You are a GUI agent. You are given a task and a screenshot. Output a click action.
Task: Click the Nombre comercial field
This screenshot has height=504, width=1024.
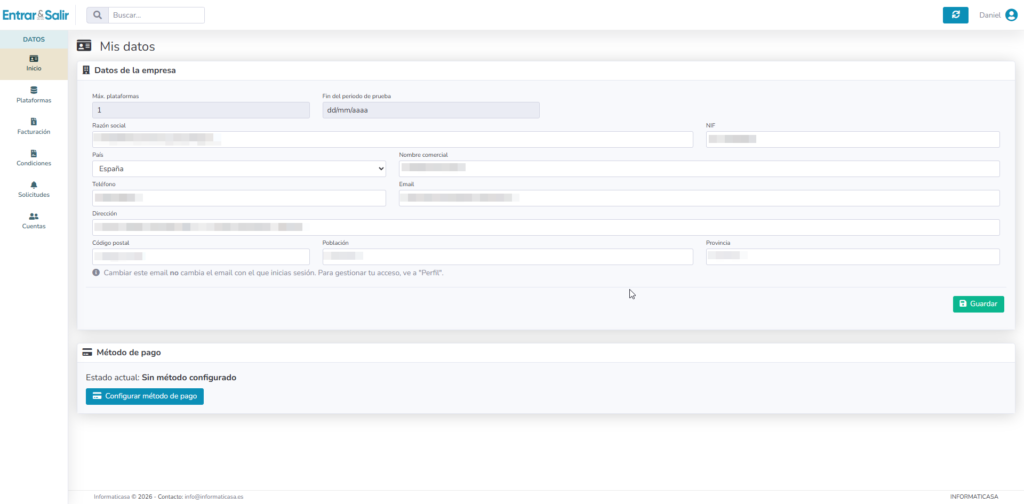click(x=699, y=168)
